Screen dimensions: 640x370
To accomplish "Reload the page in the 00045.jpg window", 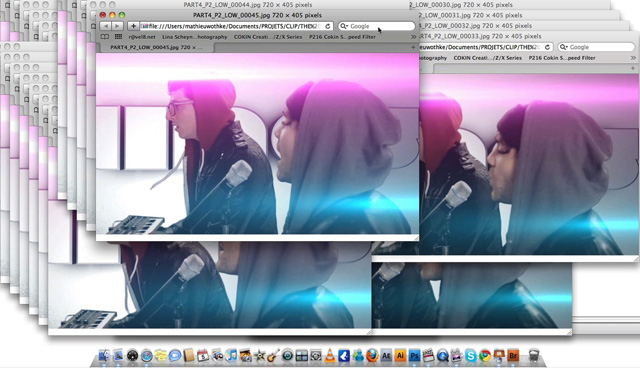I will pos(328,26).
